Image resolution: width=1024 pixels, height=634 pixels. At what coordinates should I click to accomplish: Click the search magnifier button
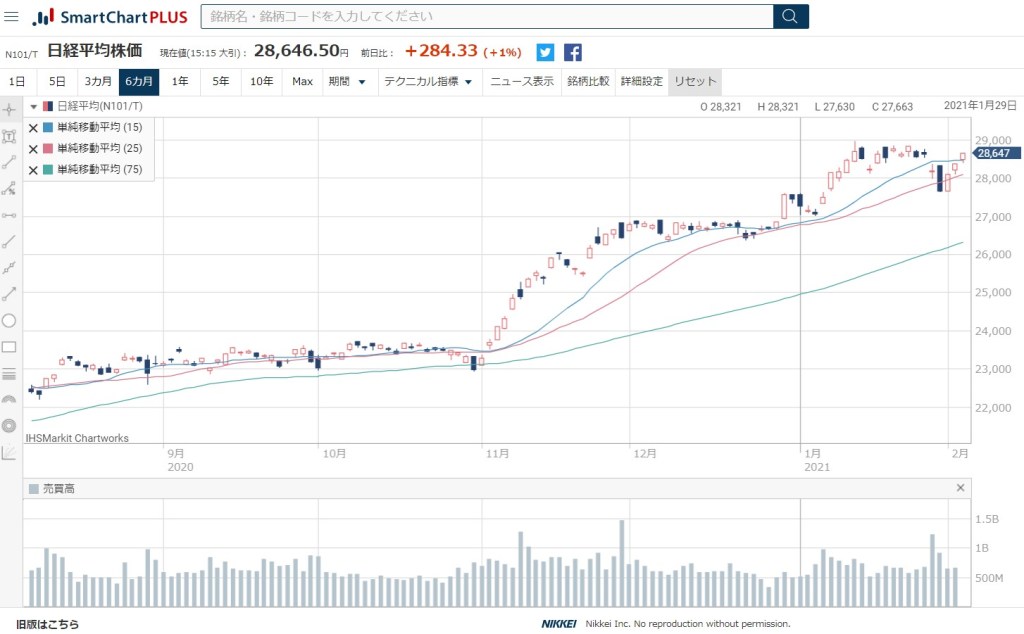[x=790, y=16]
